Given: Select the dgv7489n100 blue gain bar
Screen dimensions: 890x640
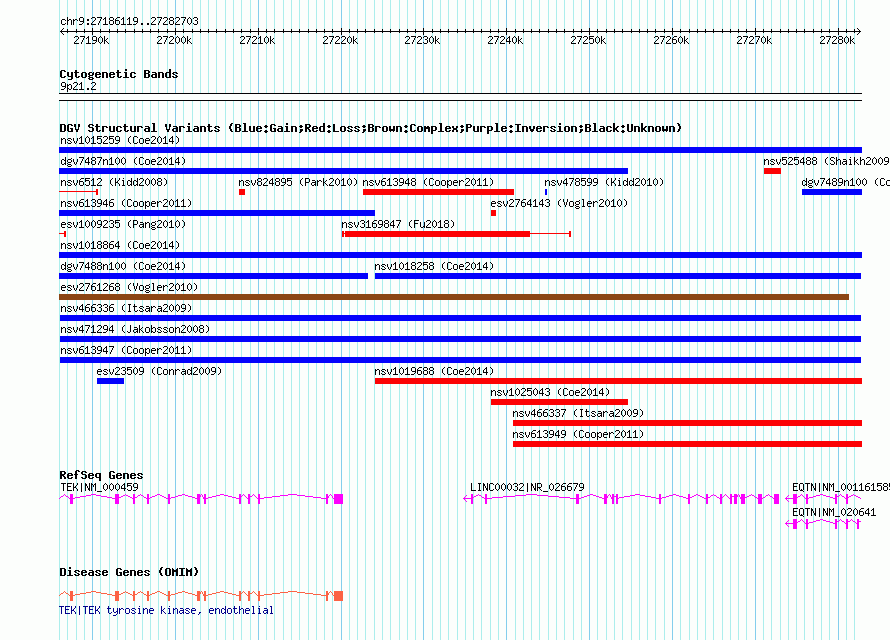Looking at the screenshot, I should click(x=832, y=192).
